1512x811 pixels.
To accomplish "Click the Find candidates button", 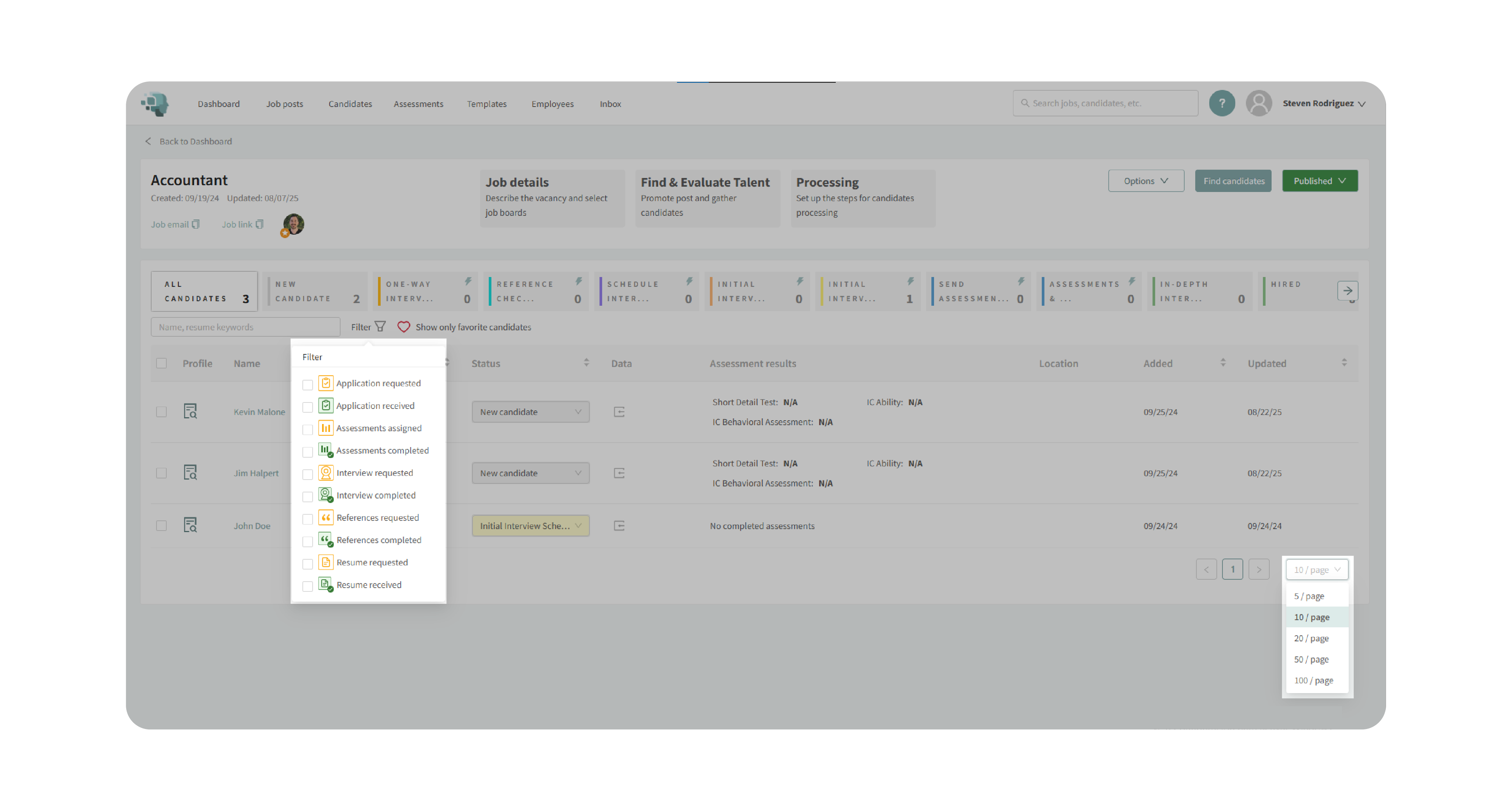I will coord(1233,181).
